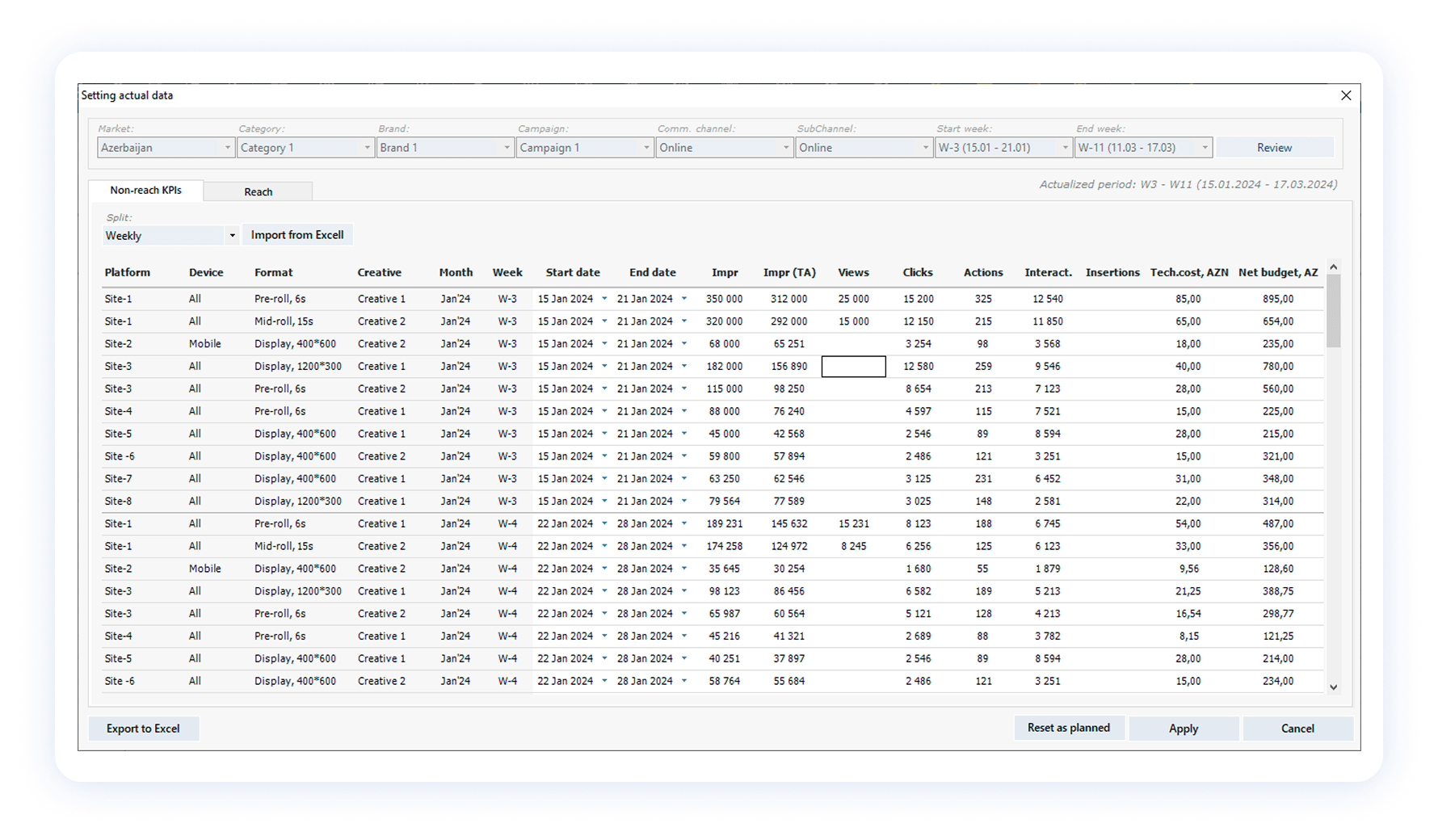Open the Market dropdown showing Azerbaijan

click(x=166, y=148)
